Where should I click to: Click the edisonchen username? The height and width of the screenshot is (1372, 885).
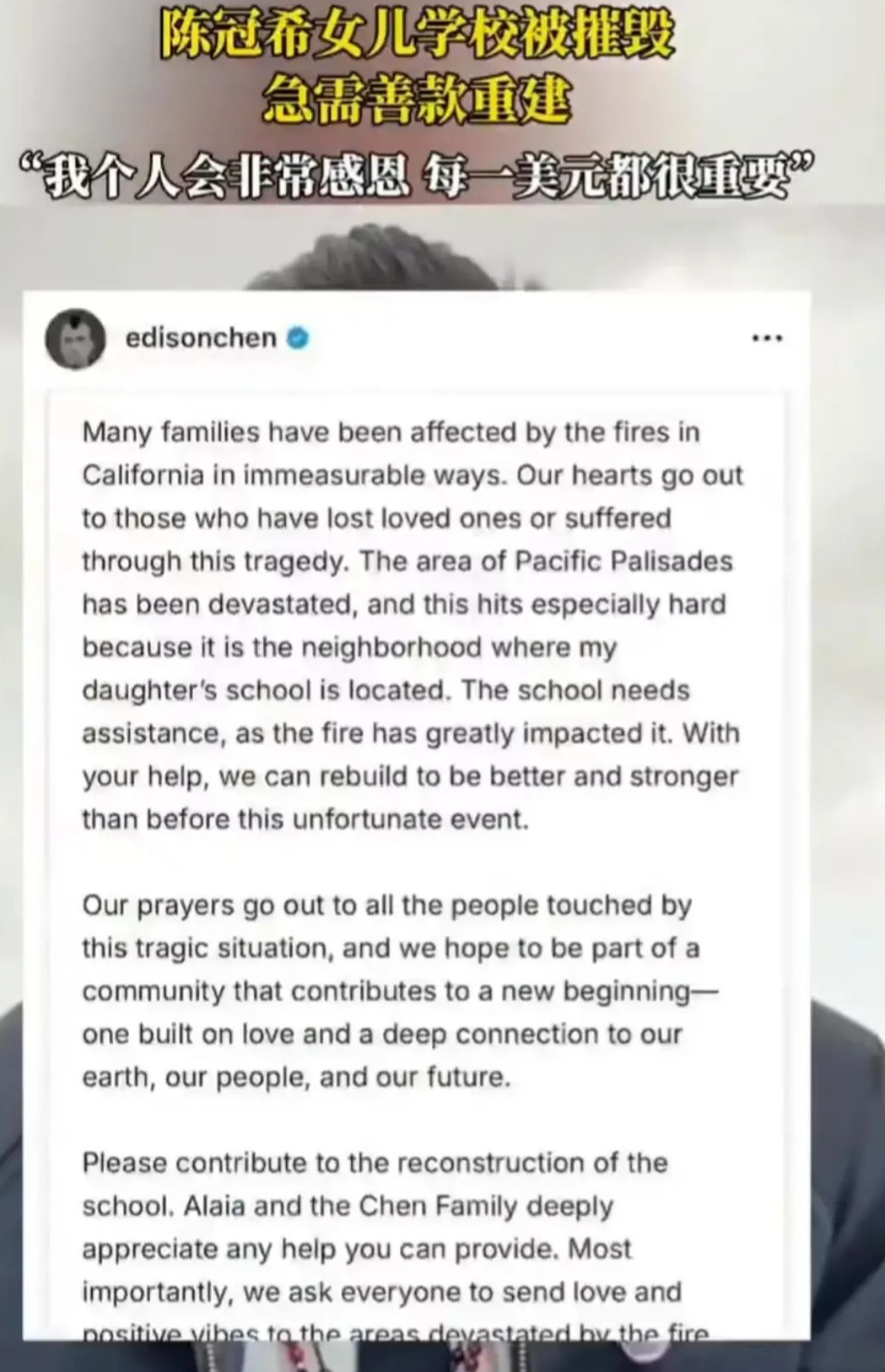click(201, 338)
